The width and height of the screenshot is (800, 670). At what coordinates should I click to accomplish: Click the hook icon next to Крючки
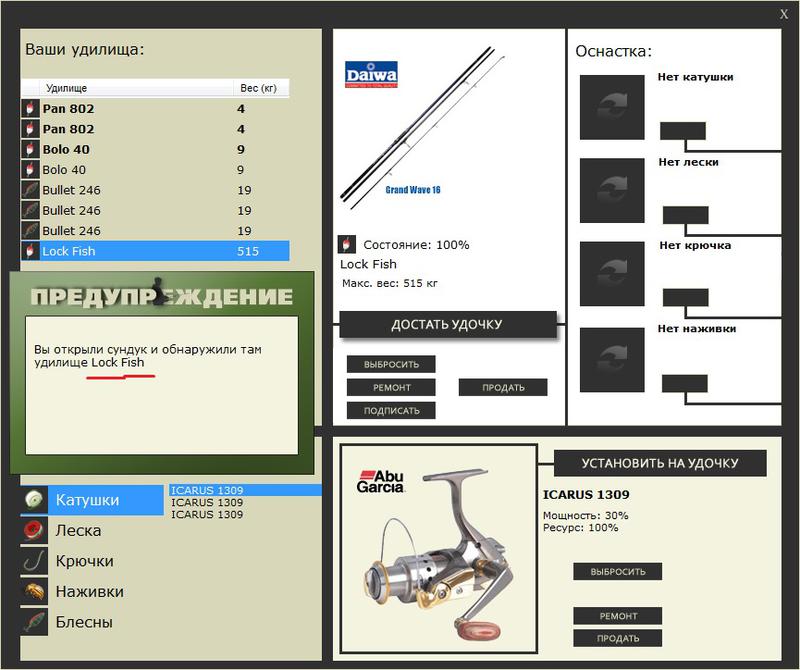pyautogui.click(x=34, y=561)
